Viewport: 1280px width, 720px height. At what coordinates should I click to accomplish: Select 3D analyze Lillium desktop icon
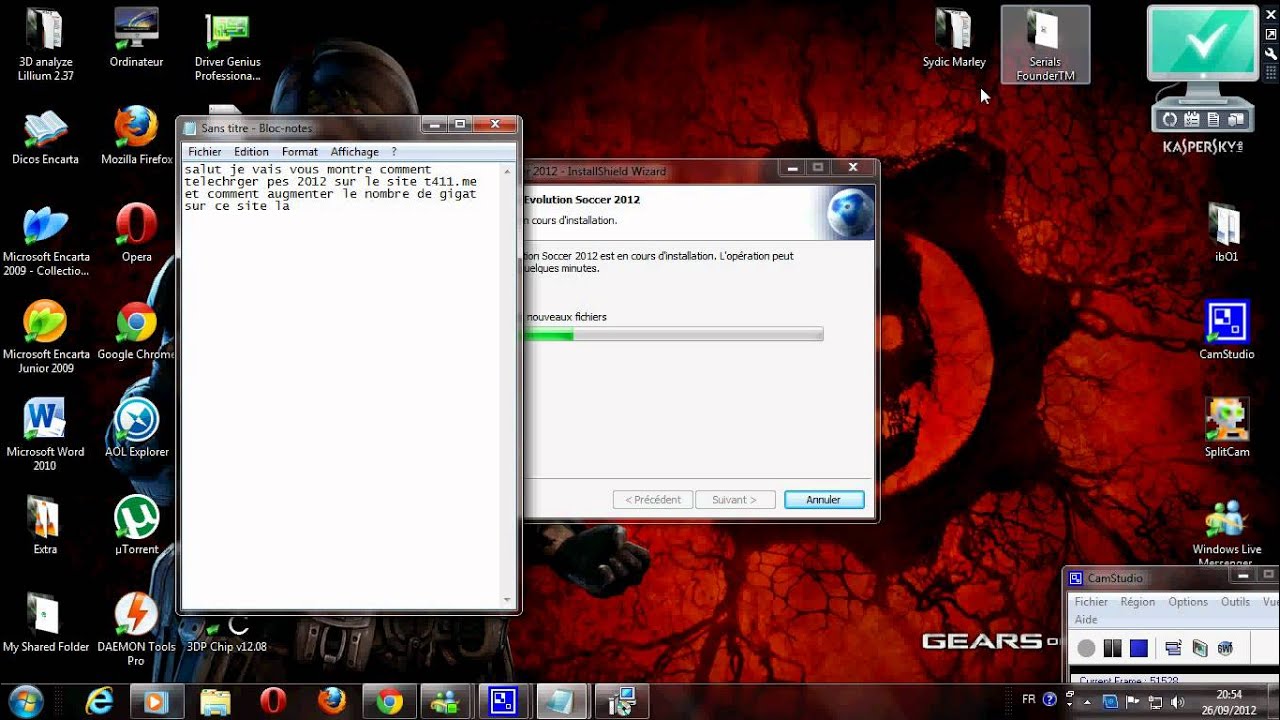(x=46, y=45)
